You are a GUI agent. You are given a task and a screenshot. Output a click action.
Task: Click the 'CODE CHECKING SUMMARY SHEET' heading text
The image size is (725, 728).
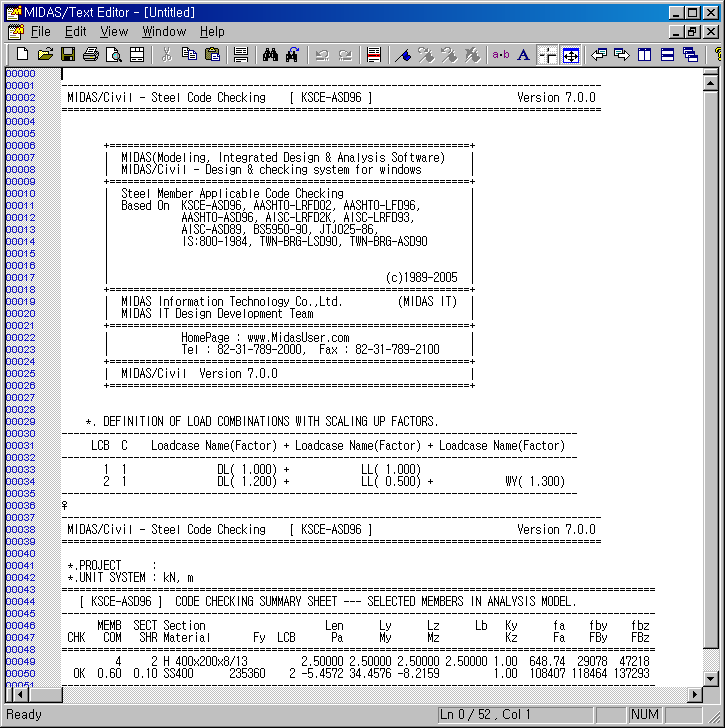pos(256,601)
